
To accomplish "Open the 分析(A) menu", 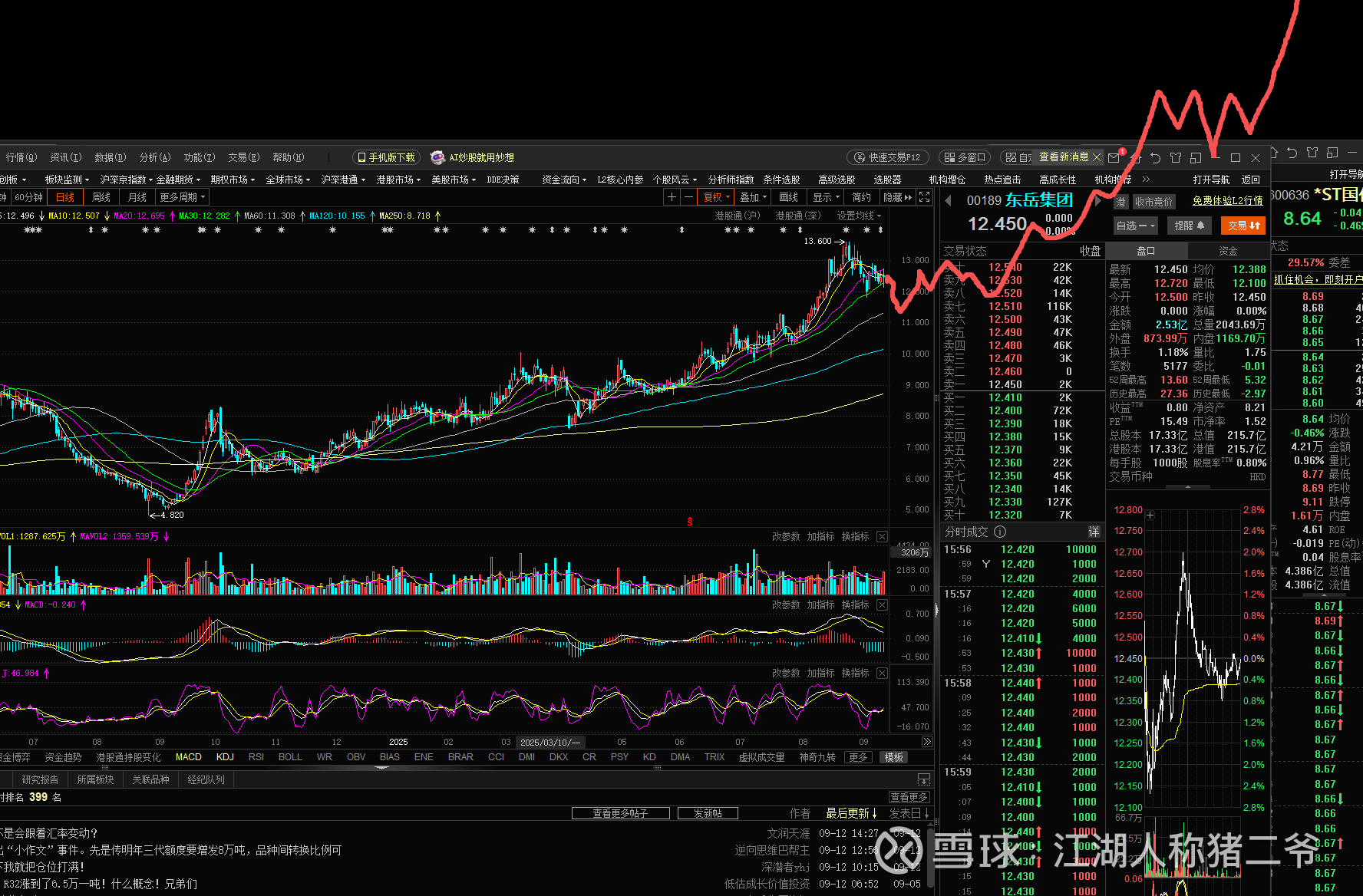I will (x=155, y=157).
